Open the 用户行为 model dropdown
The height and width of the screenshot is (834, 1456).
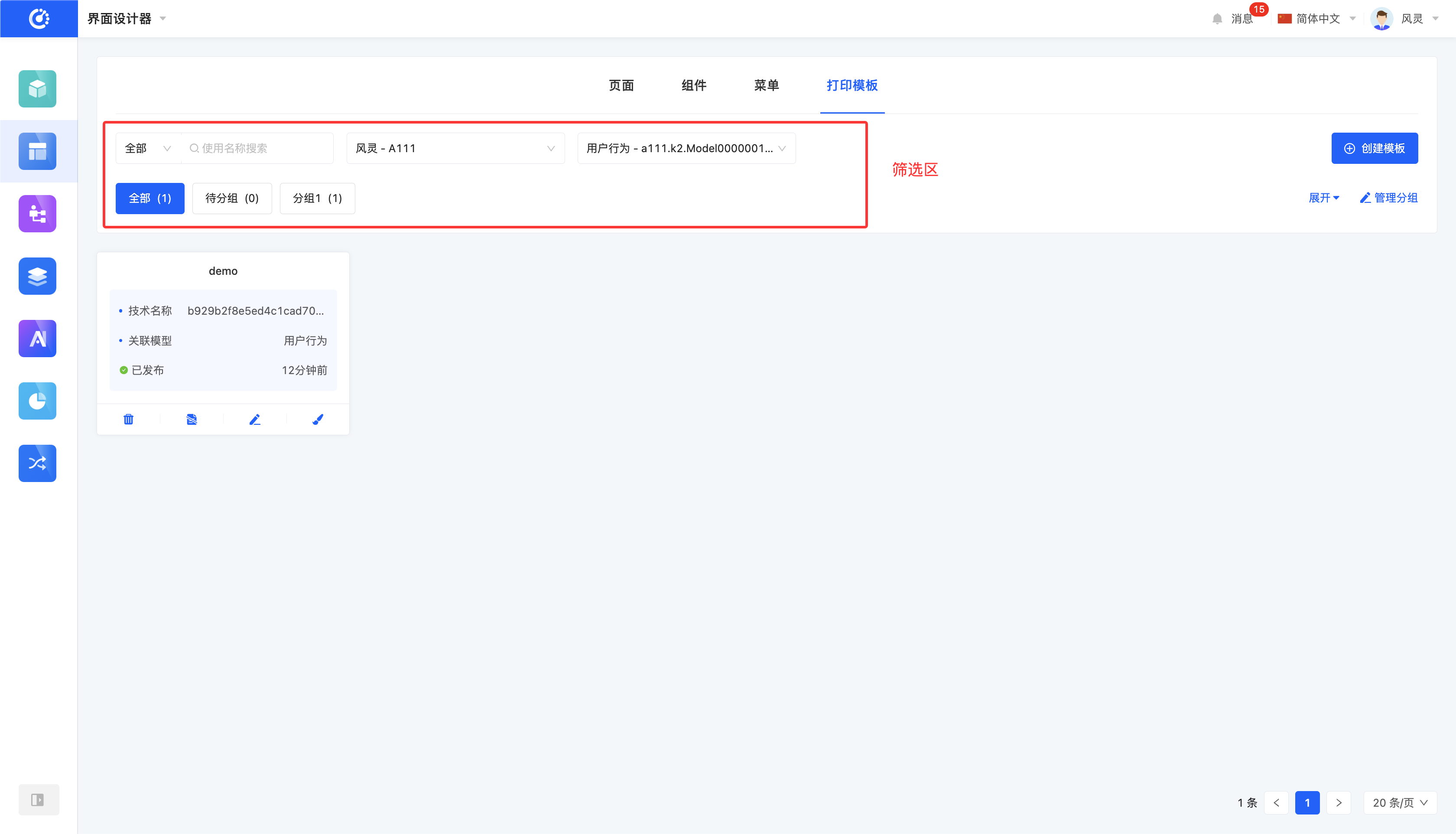pyautogui.click(x=686, y=148)
